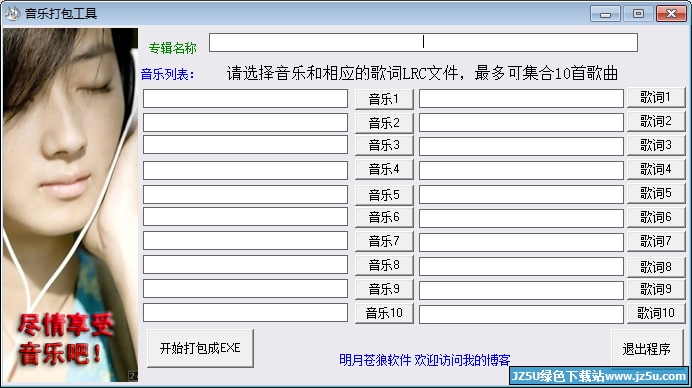692x388 pixels.
Task: Minimize the 音乐打包工具 window
Action: pyautogui.click(x=605, y=14)
